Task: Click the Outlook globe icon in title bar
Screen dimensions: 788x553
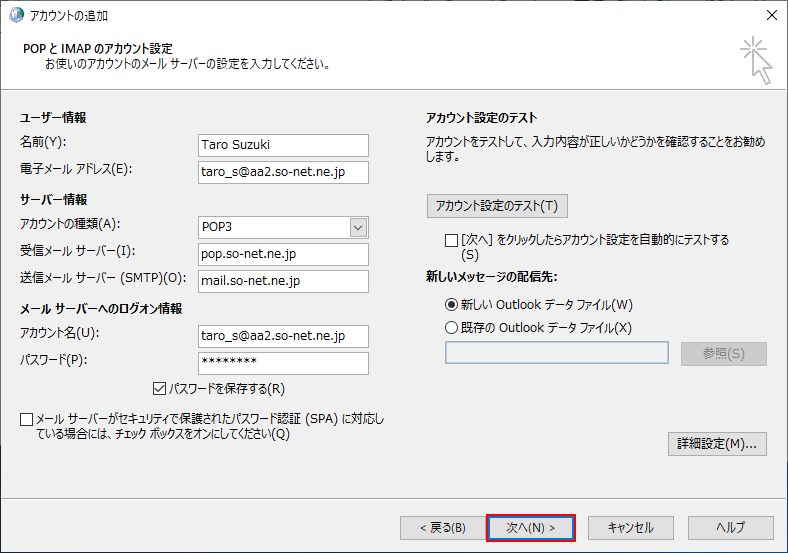Action: (17, 16)
